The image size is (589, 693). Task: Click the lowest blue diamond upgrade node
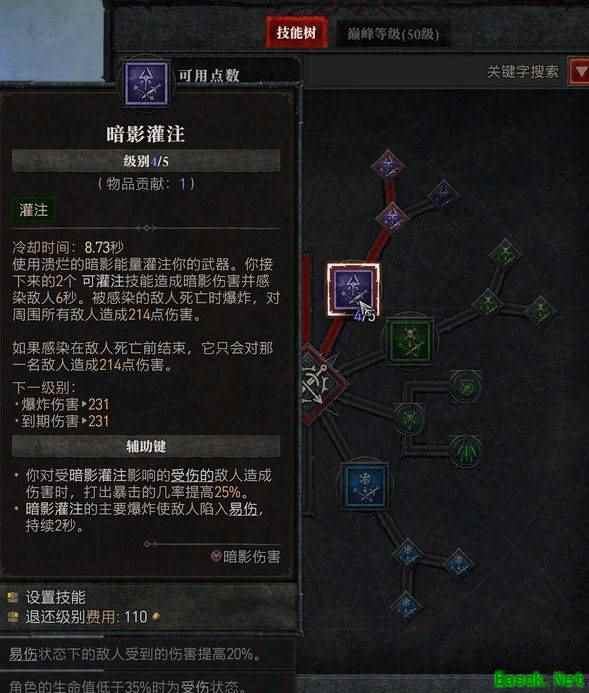(407, 605)
